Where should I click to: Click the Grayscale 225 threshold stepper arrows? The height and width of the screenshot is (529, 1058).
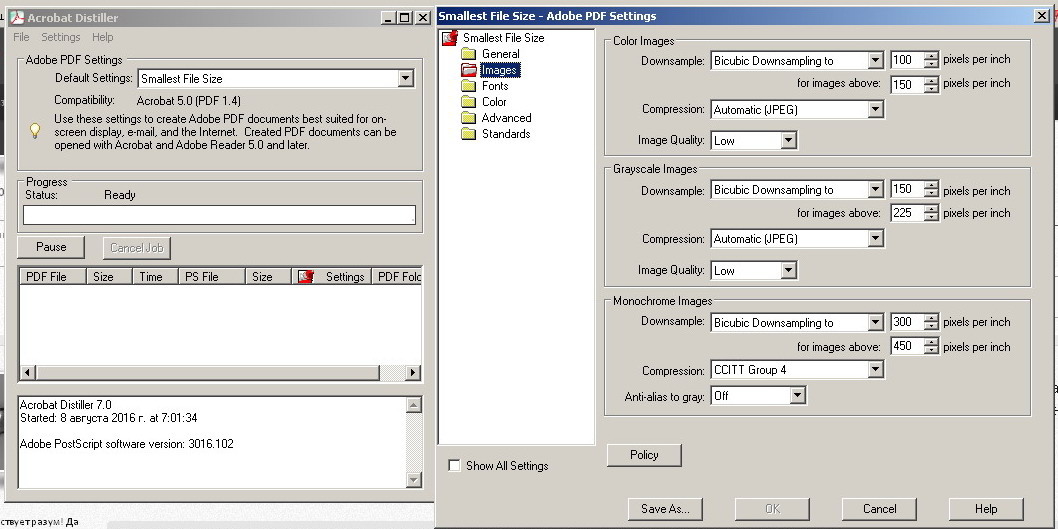[x=932, y=213]
